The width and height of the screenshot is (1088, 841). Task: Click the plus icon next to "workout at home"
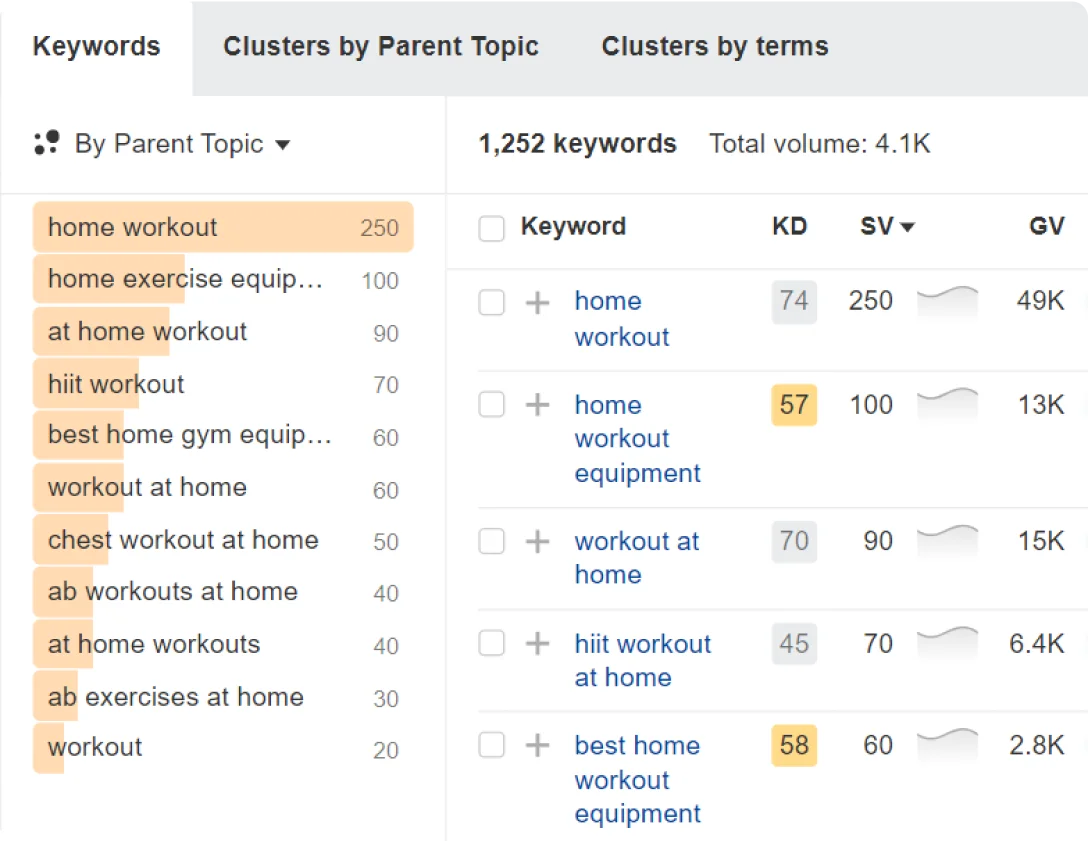tap(537, 542)
